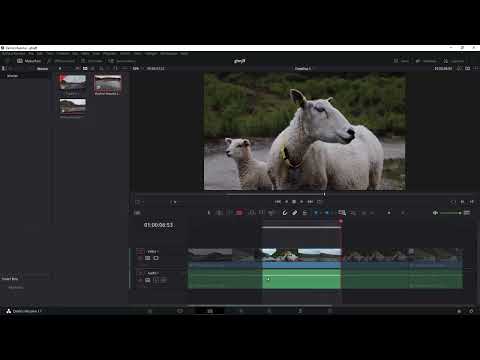Image resolution: width=480 pixels, height=360 pixels.
Task: Open the Edit Index panel
Action: (x=92, y=61)
